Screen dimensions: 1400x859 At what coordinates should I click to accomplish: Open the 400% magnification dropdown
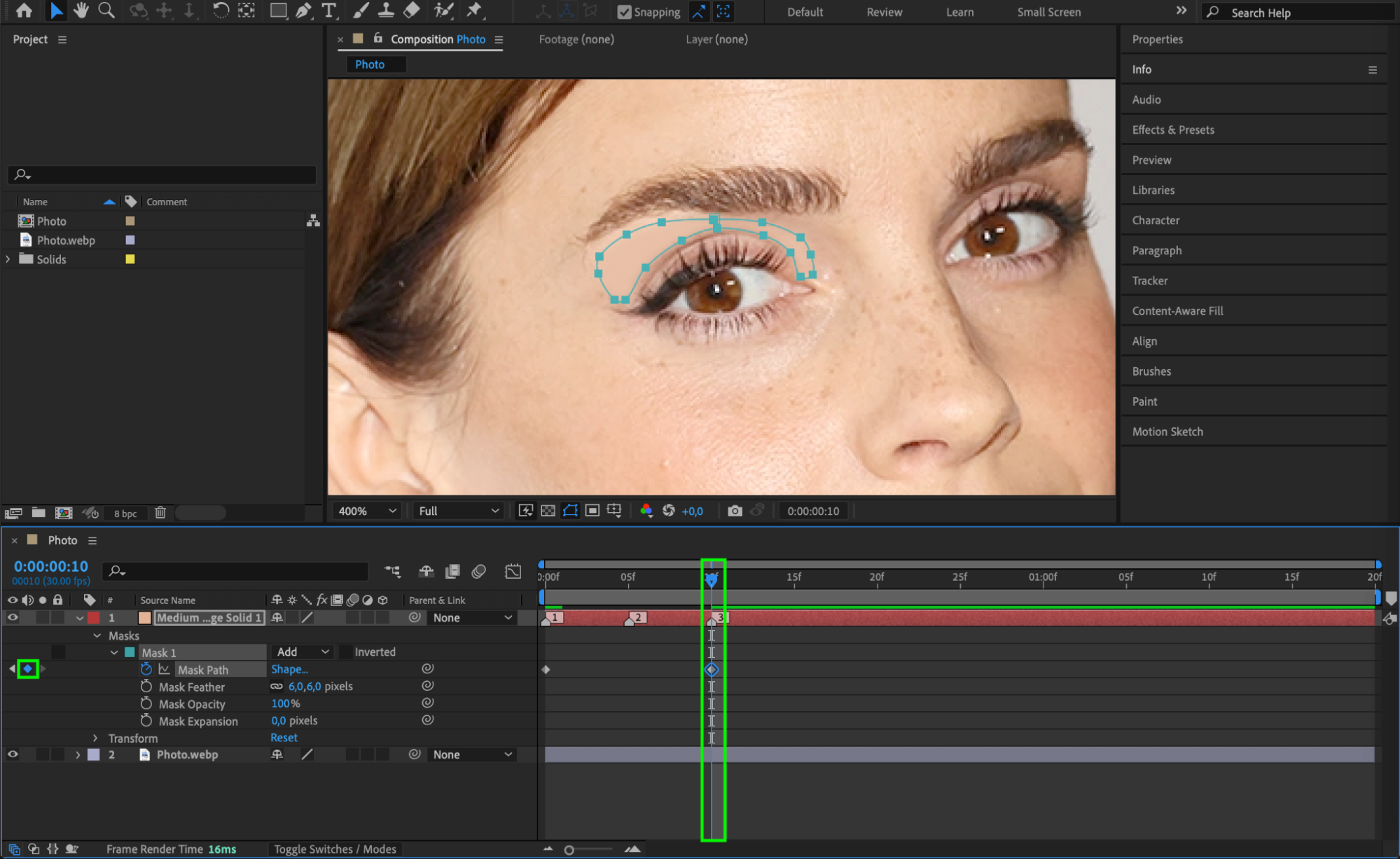click(x=367, y=511)
